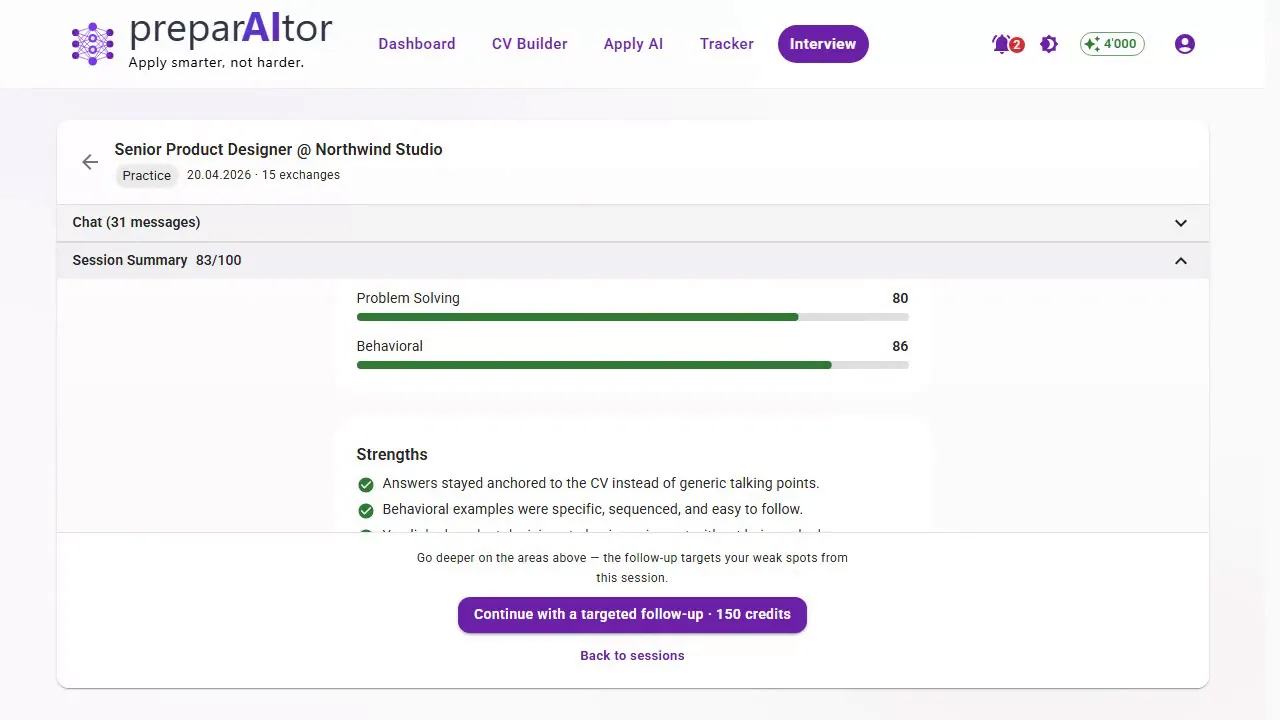Click the Practice tag chip
The height and width of the screenshot is (720, 1280).
(x=147, y=175)
